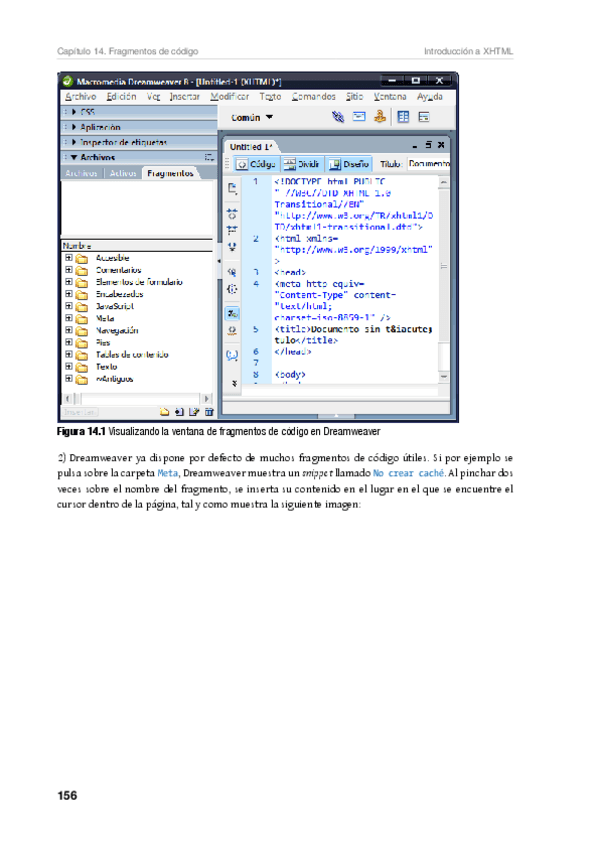This screenshot has height=848, width=599.
Task: Click the Insertar button in Fragmentos panel
Action: (x=80, y=412)
